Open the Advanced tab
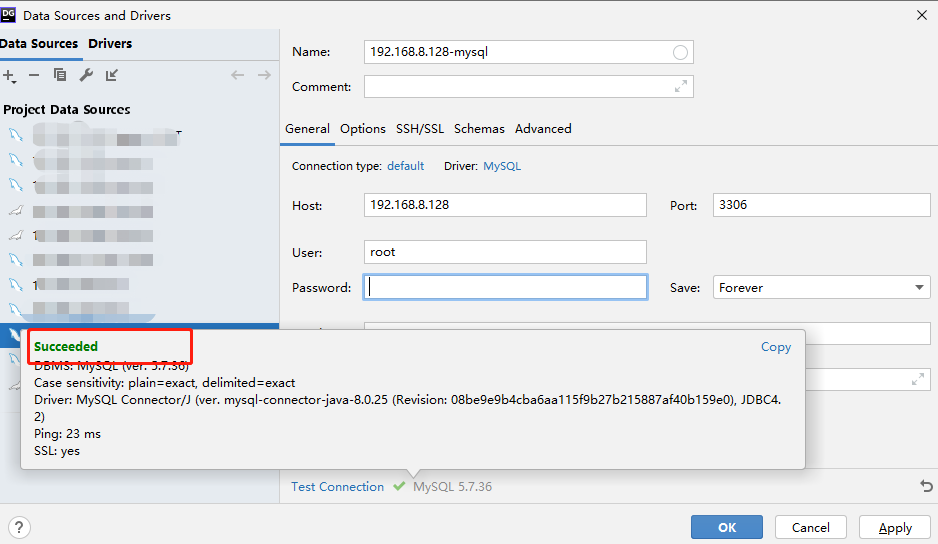 pos(543,129)
